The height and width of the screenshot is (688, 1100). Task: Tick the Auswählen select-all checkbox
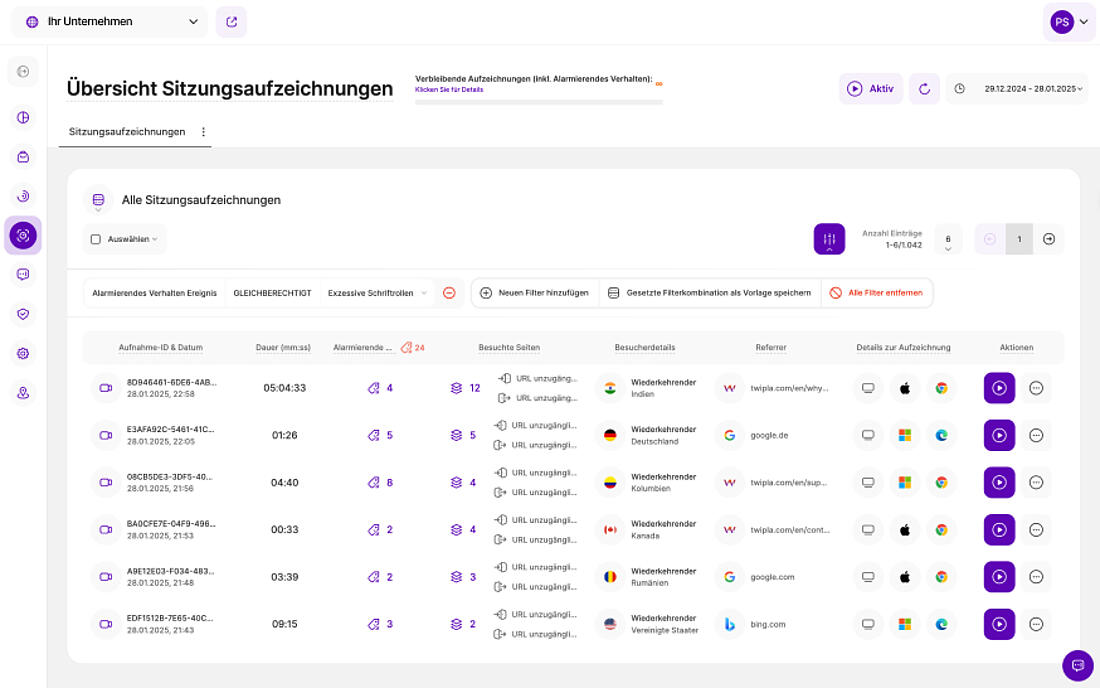pos(95,239)
